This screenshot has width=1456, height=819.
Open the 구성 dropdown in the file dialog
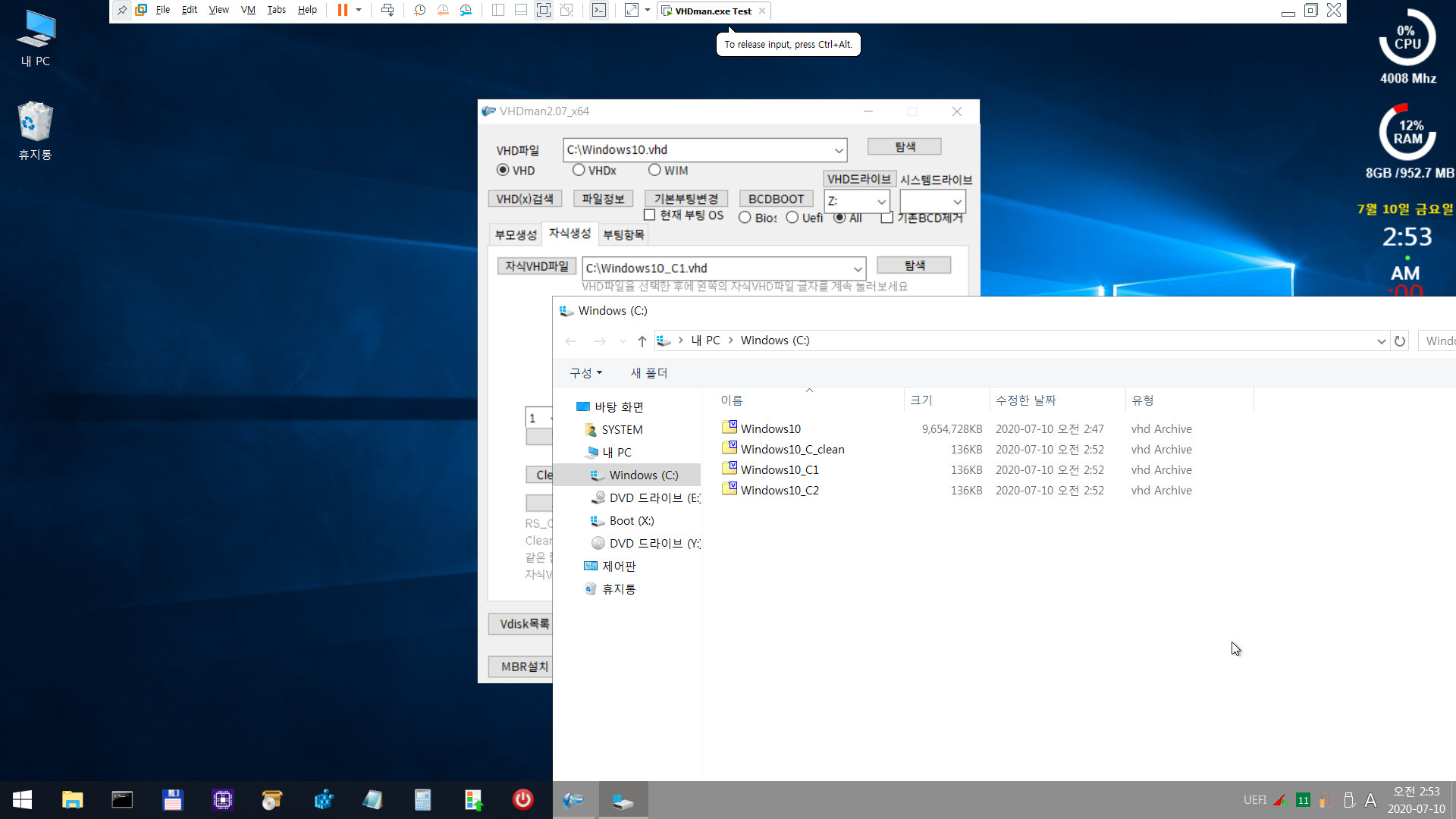(x=586, y=373)
